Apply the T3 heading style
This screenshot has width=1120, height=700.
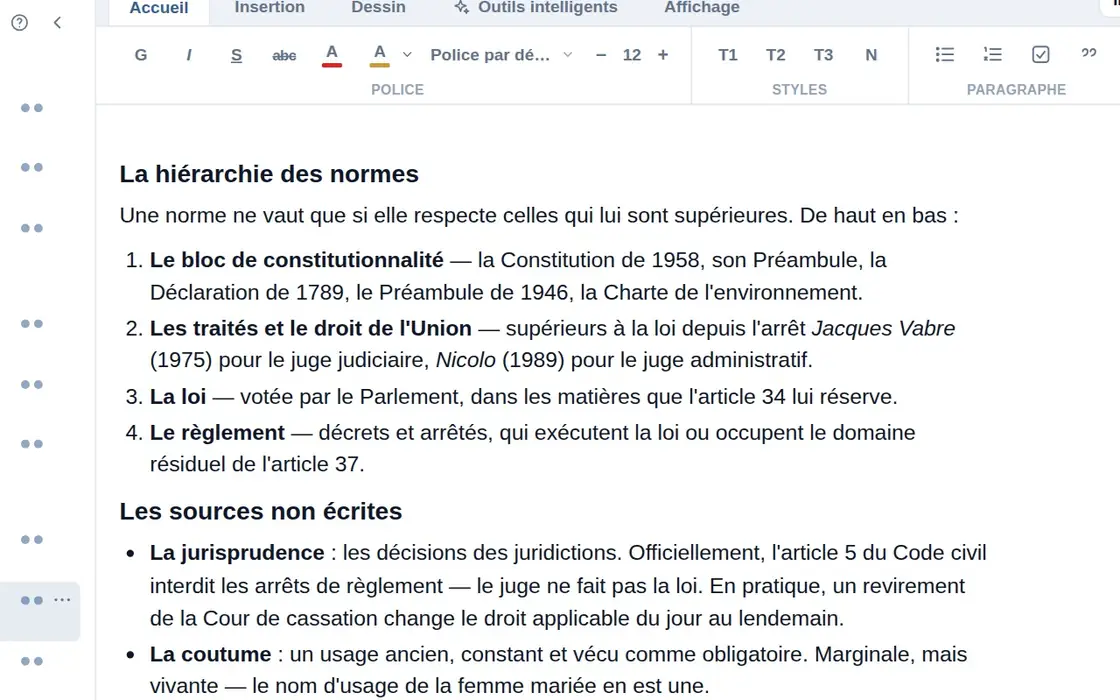(823, 55)
